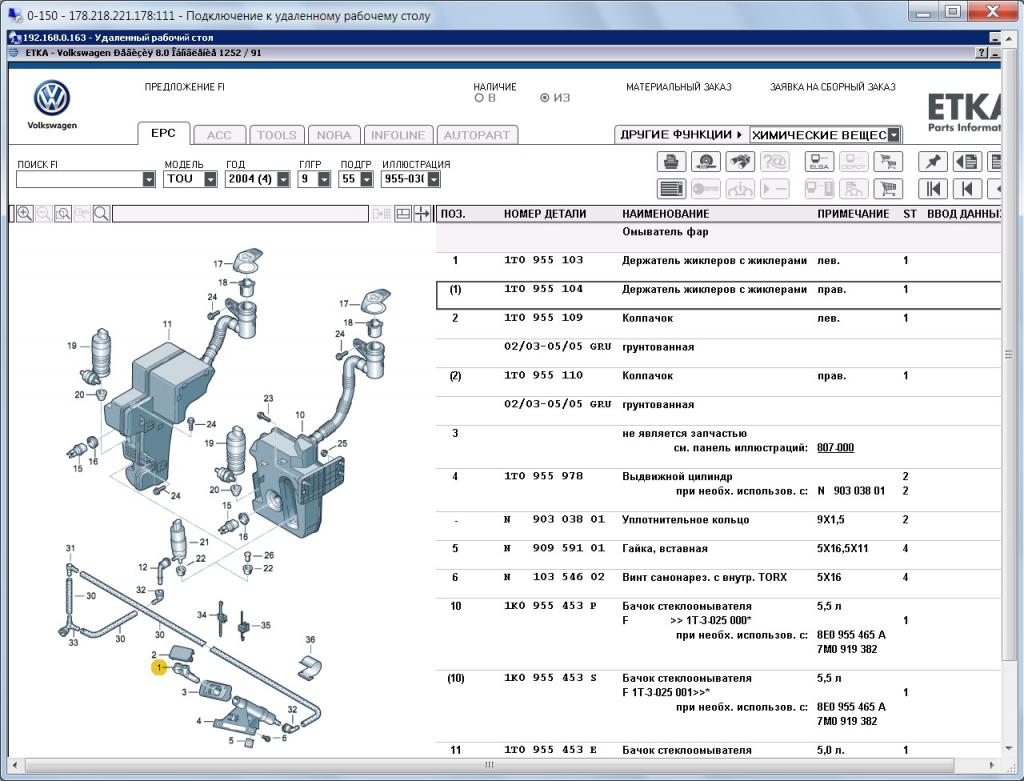Click the highlighted callout 1 in diagram

click(x=159, y=668)
